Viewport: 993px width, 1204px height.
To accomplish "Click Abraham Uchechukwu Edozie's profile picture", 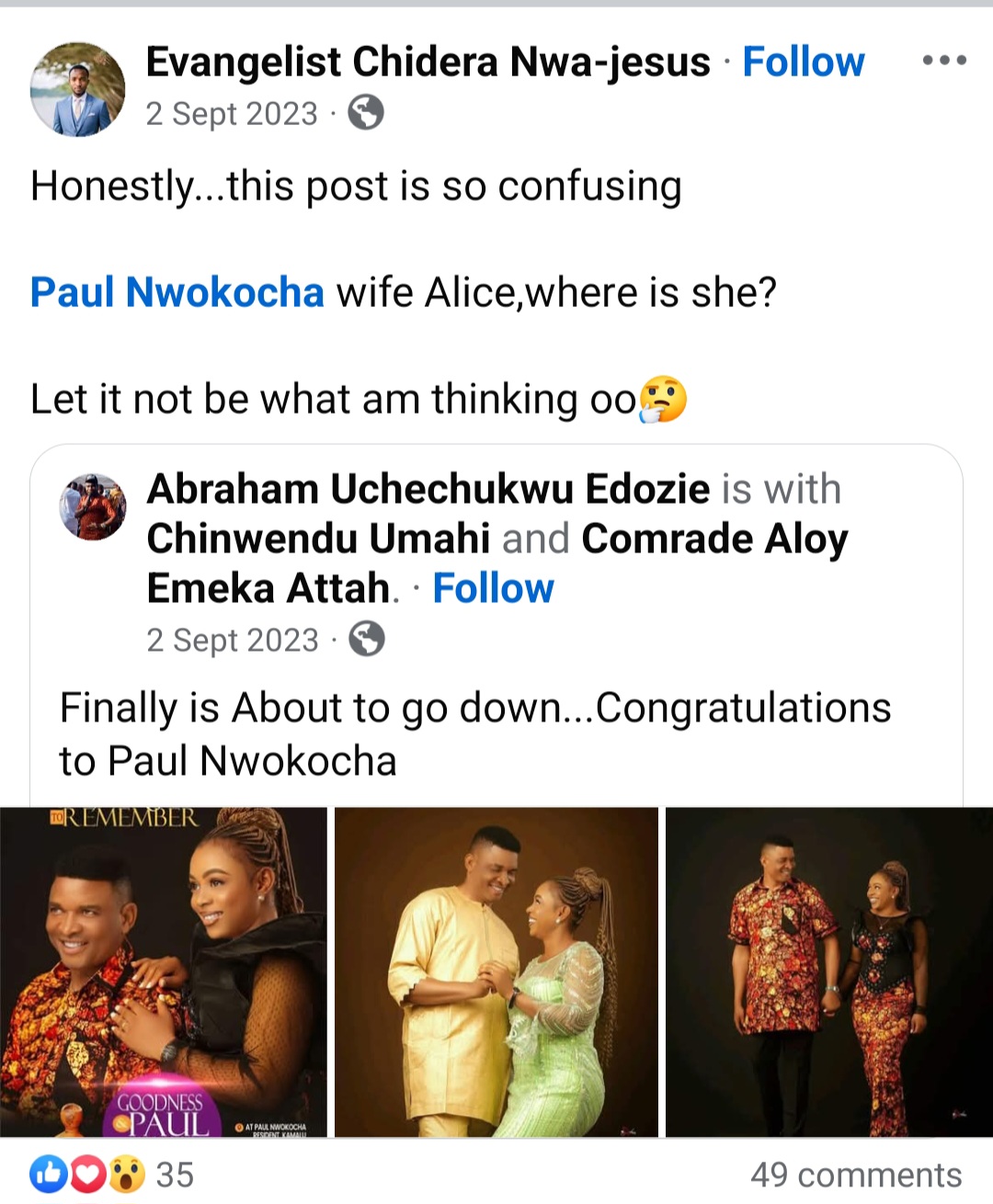I will pos(93,506).
